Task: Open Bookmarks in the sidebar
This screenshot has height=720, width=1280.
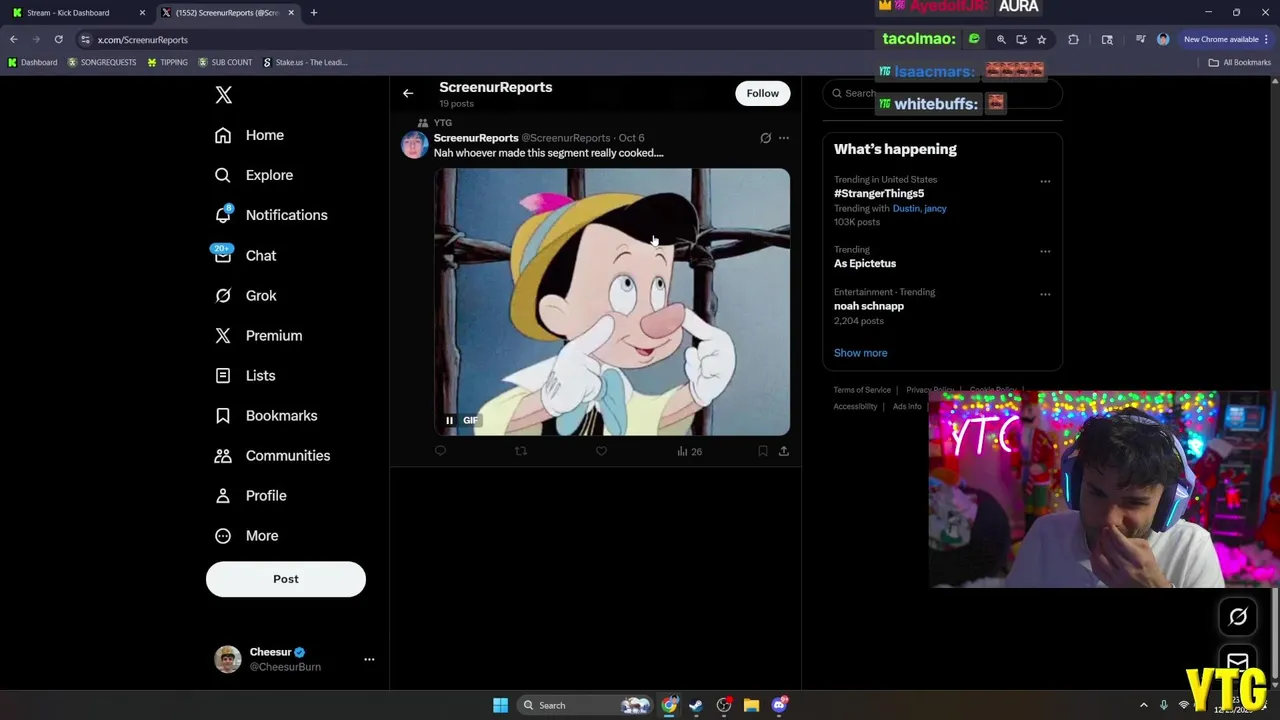Action: 267,415
